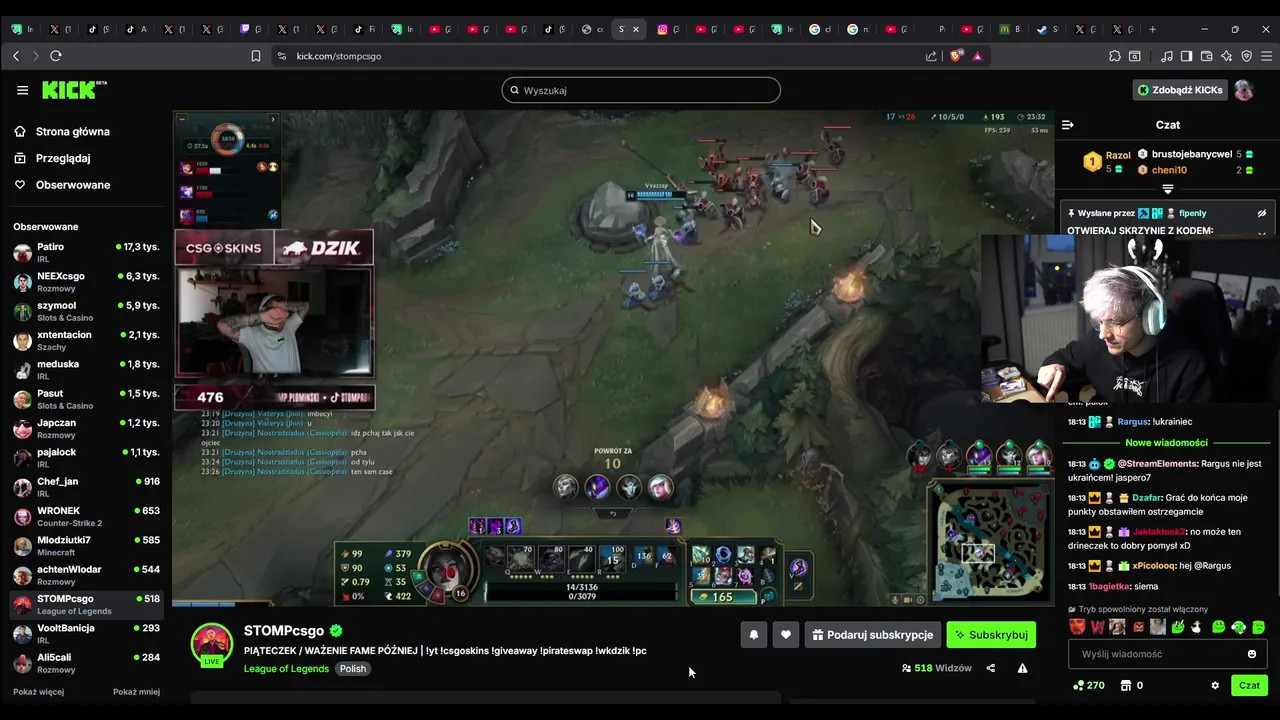Bookmark this page icon

point(256,56)
